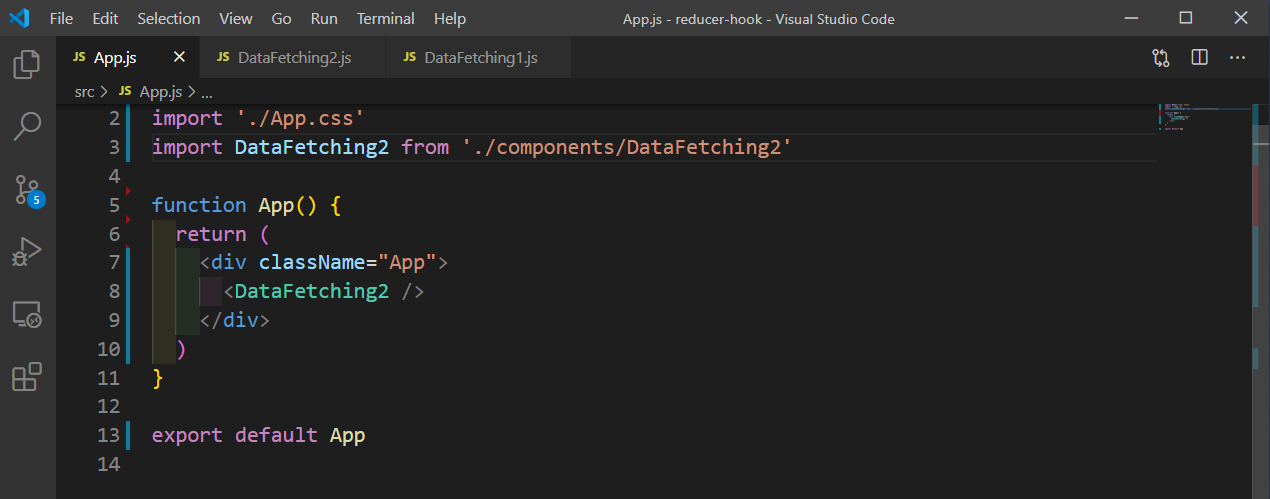Click the <DataFetching2 /> JSX tag
This screenshot has height=499, width=1270.
pyautogui.click(x=324, y=292)
